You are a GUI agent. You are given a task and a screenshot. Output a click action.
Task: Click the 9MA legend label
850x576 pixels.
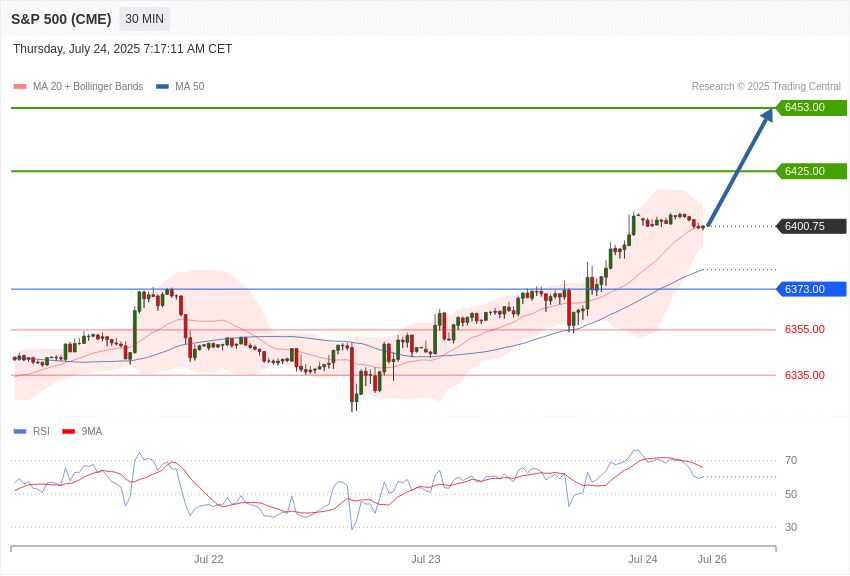92,432
